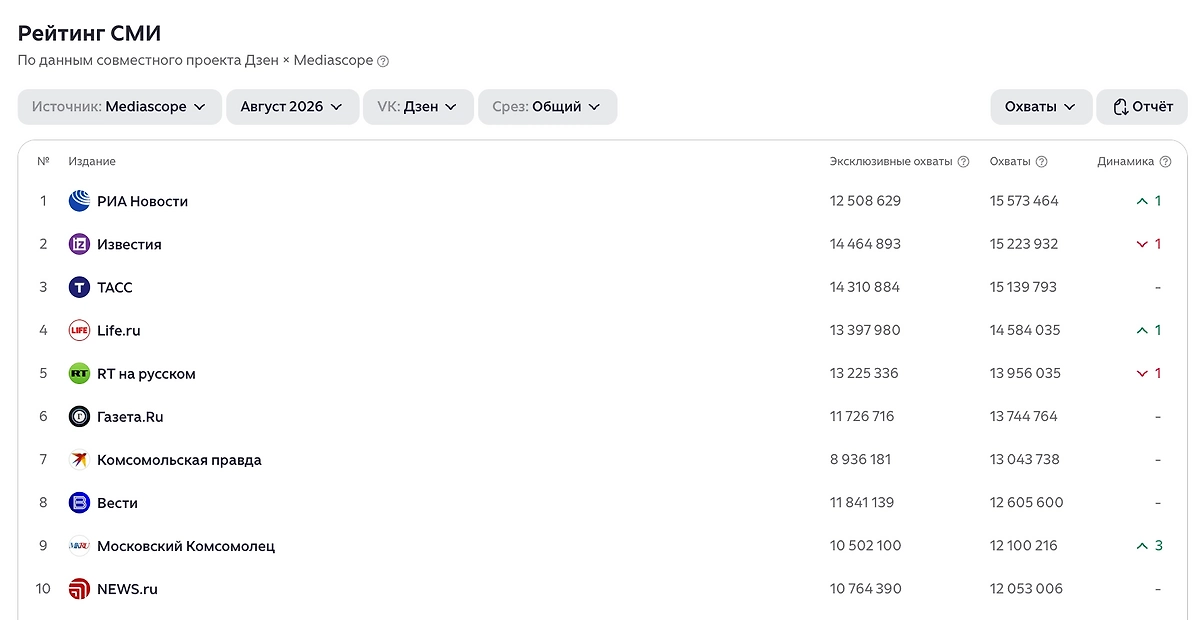Click the ТАСС logo icon
Screen dimensions: 1200x620
[x=79, y=287]
